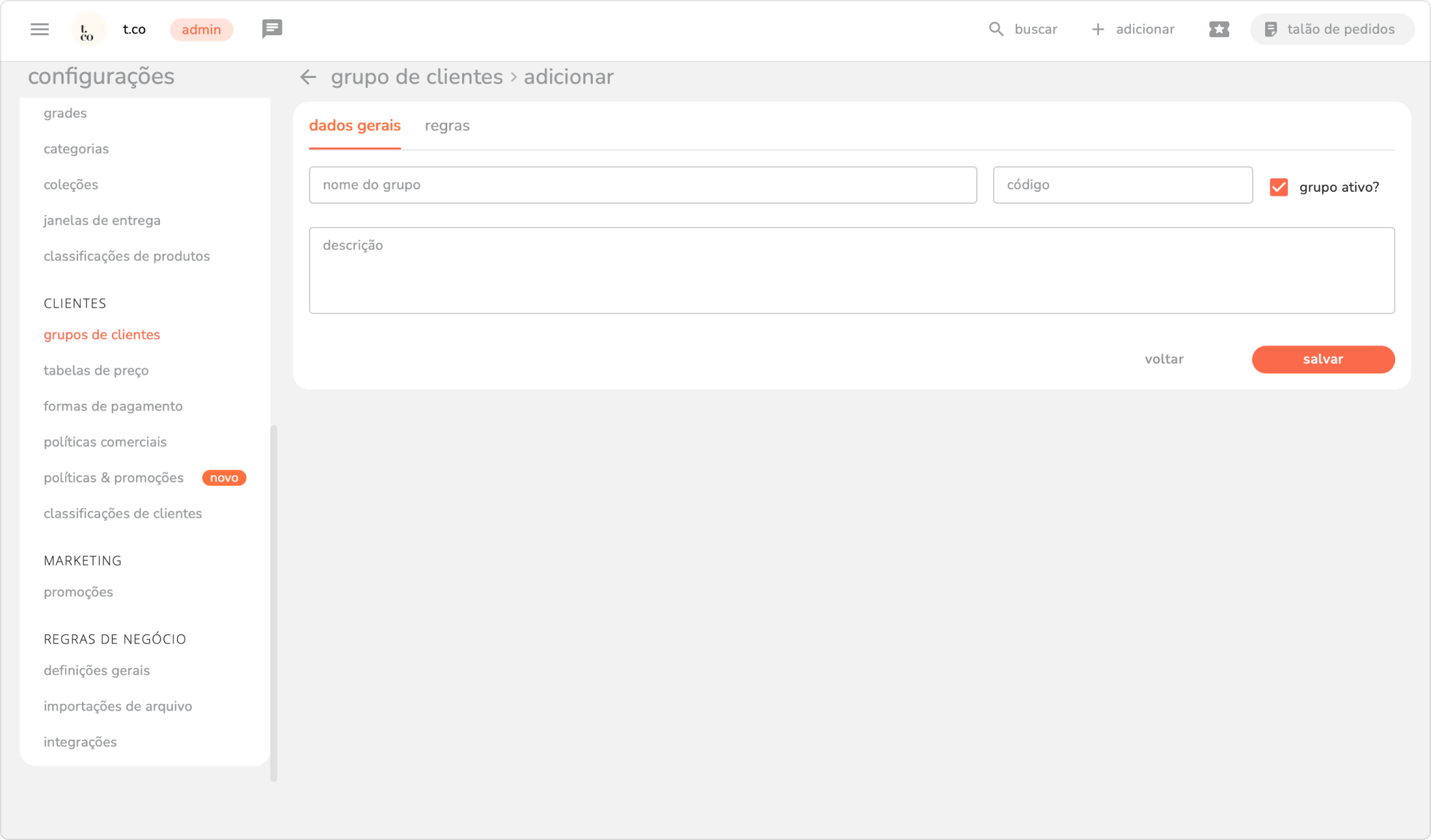Click the t.co logo avatar
1431x840 pixels.
point(88,30)
